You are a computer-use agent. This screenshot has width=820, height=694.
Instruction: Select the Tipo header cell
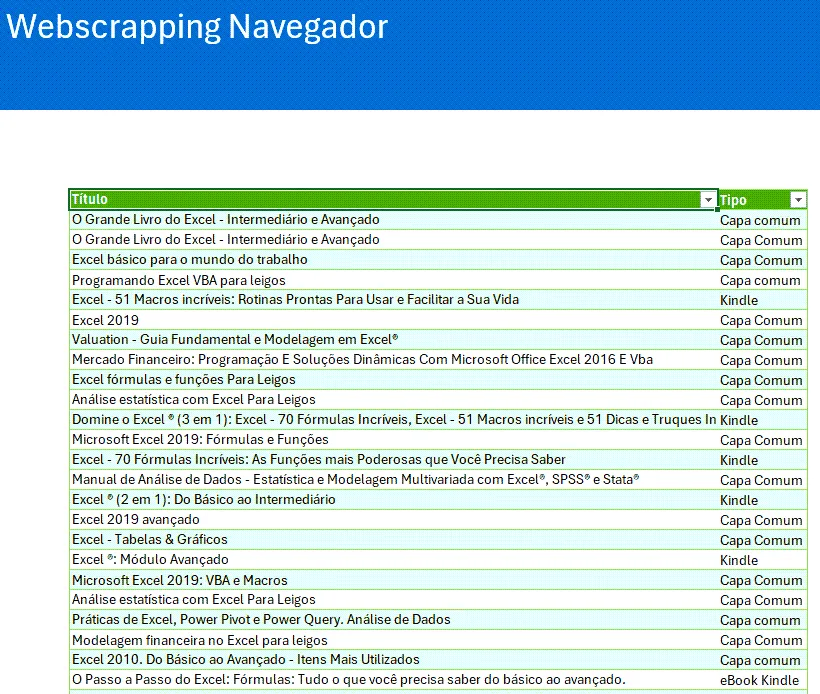coord(763,200)
